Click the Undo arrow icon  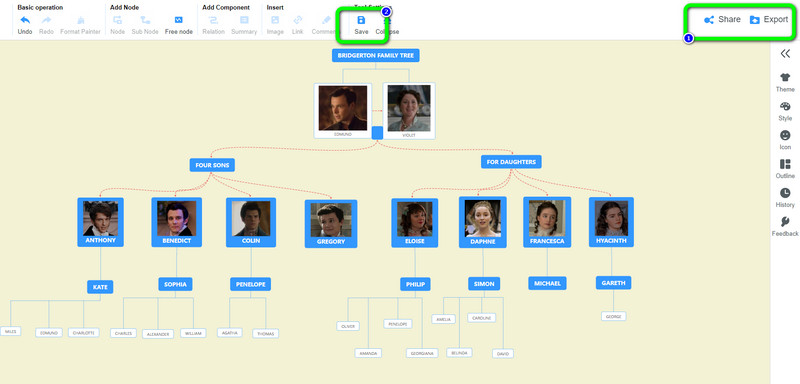(24, 20)
